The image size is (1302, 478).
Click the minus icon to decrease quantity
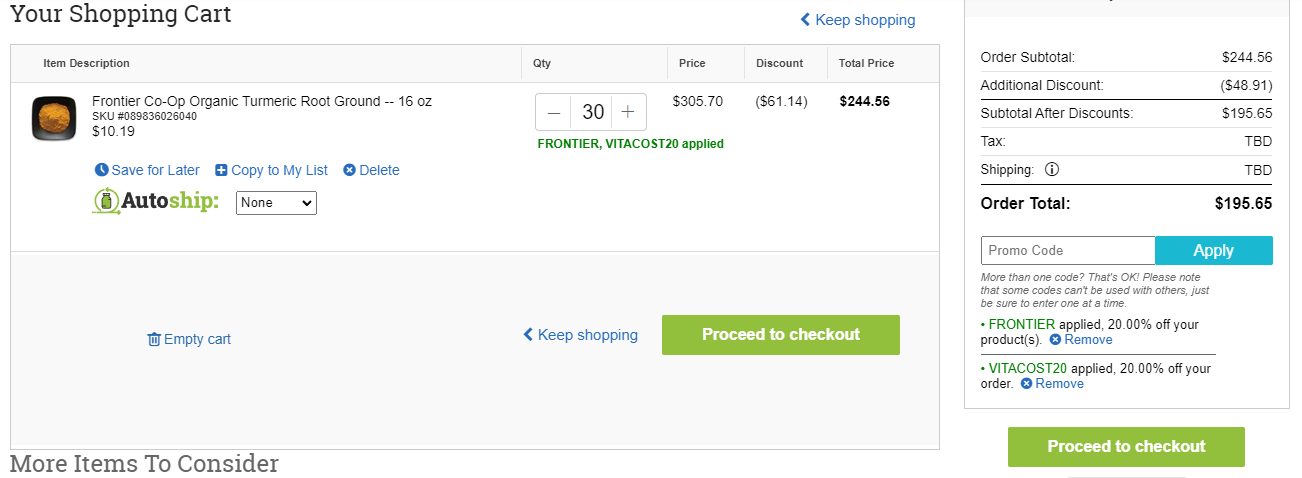click(554, 112)
